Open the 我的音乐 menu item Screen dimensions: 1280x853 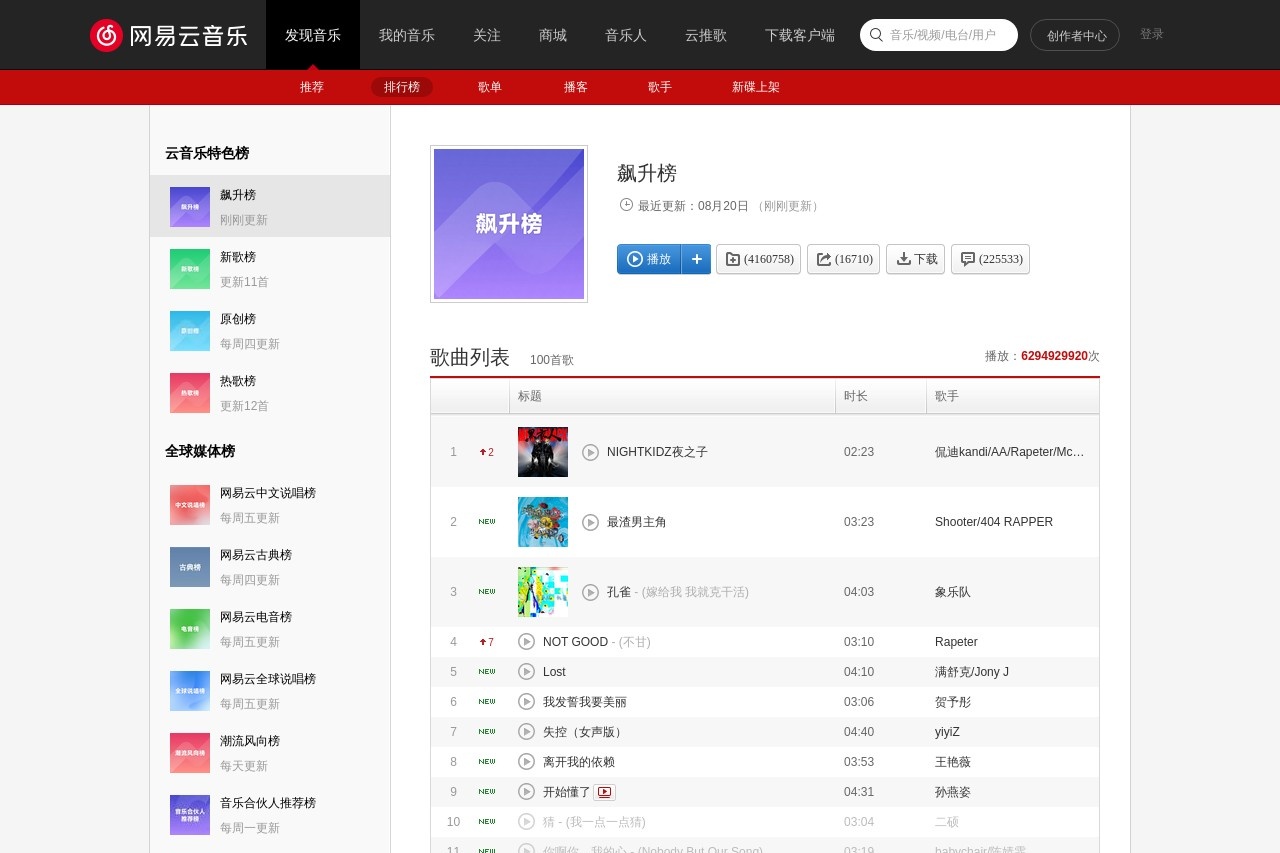coord(406,35)
